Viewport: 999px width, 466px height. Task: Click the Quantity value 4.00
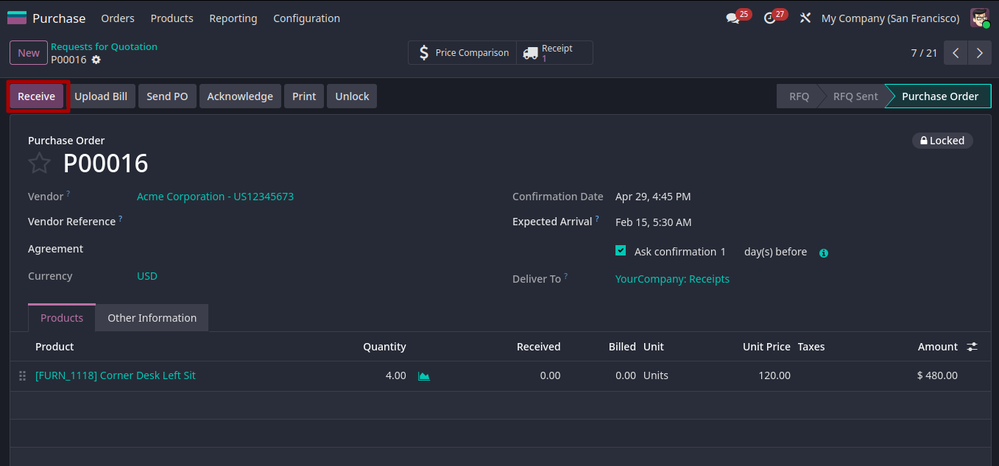(x=396, y=376)
